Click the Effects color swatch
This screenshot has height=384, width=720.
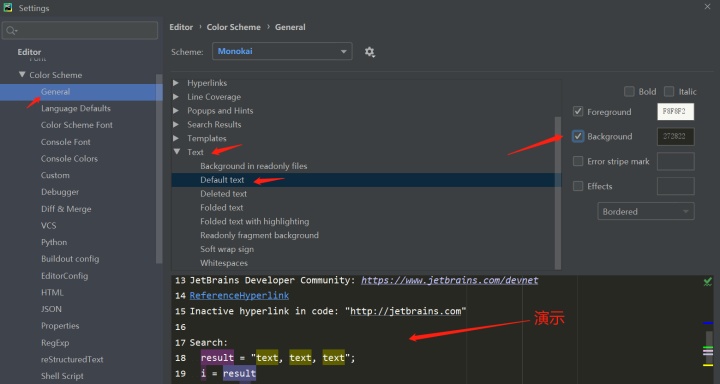pos(675,186)
